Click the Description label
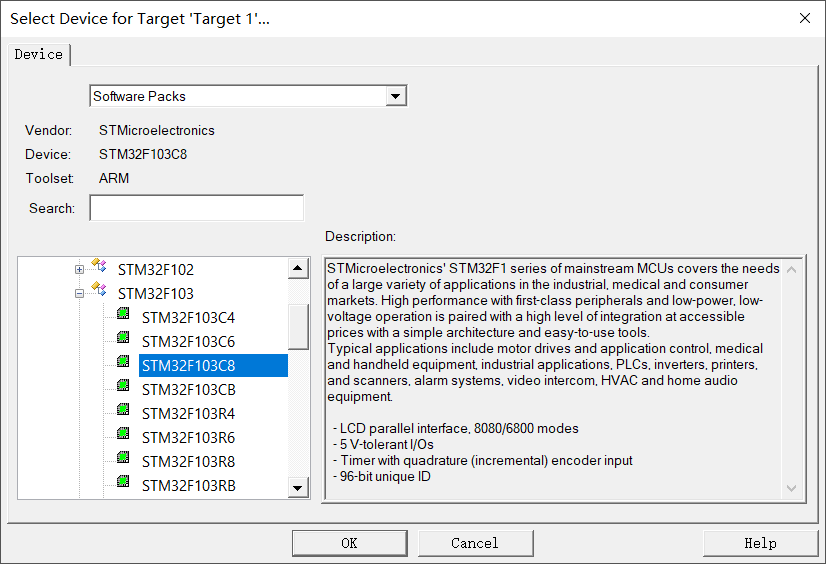The image size is (826, 564). pyautogui.click(x=360, y=236)
